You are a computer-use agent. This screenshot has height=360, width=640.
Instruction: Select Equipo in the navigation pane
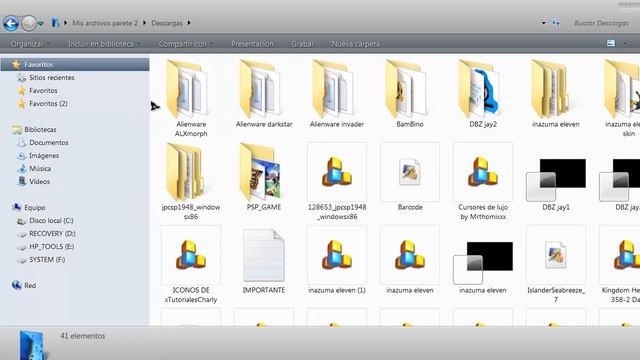click(35, 207)
